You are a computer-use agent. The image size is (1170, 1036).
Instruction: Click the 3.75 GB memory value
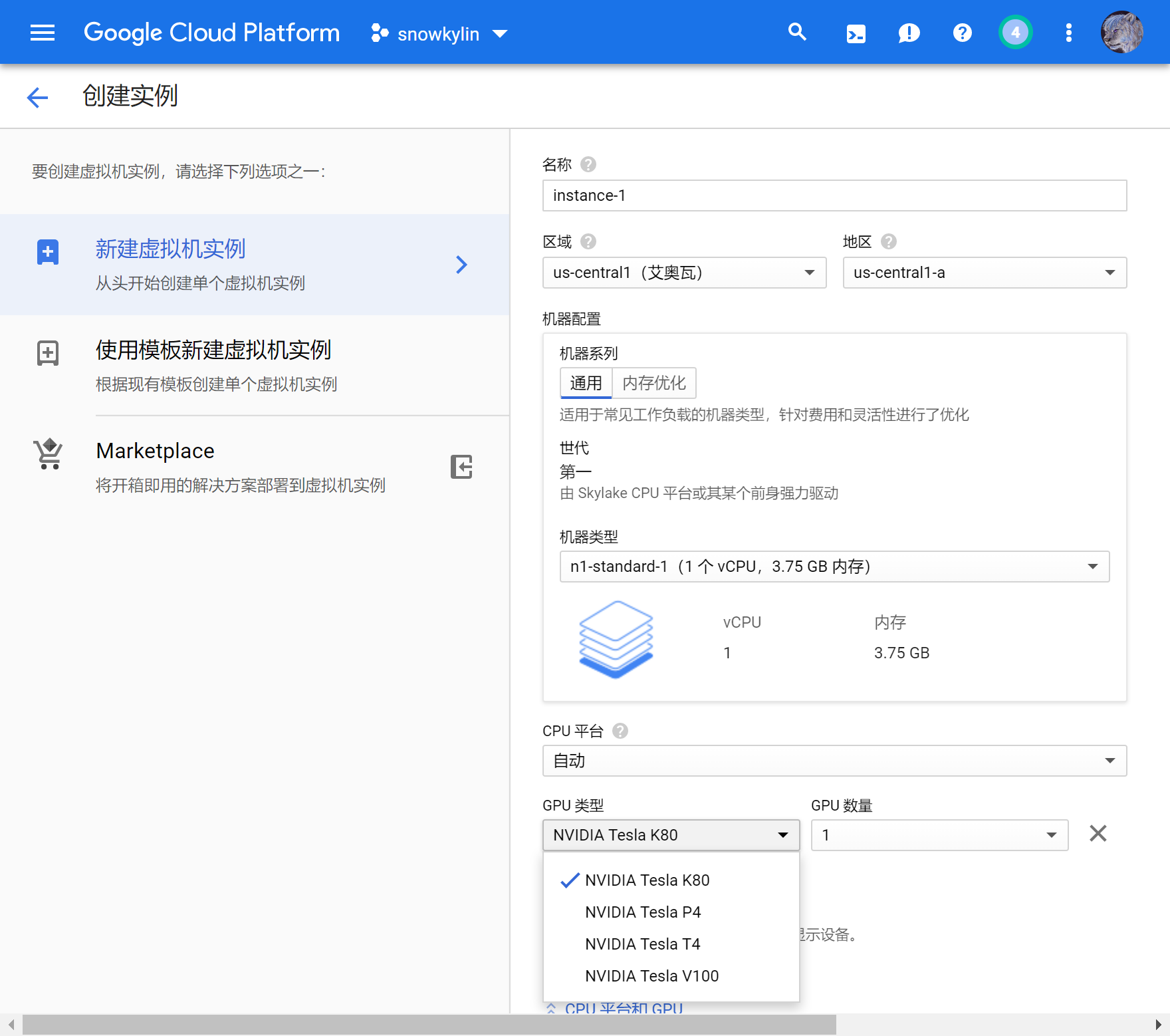coord(901,653)
